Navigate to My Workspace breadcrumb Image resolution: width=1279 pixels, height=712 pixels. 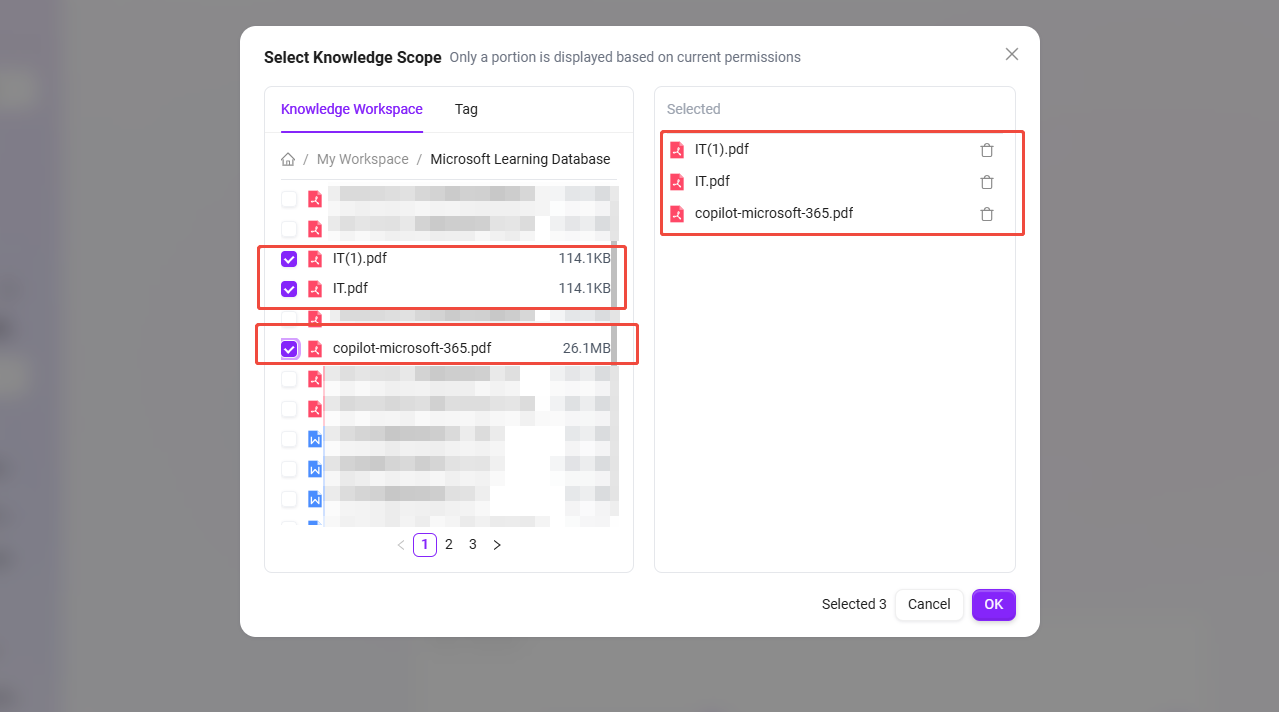pos(362,159)
